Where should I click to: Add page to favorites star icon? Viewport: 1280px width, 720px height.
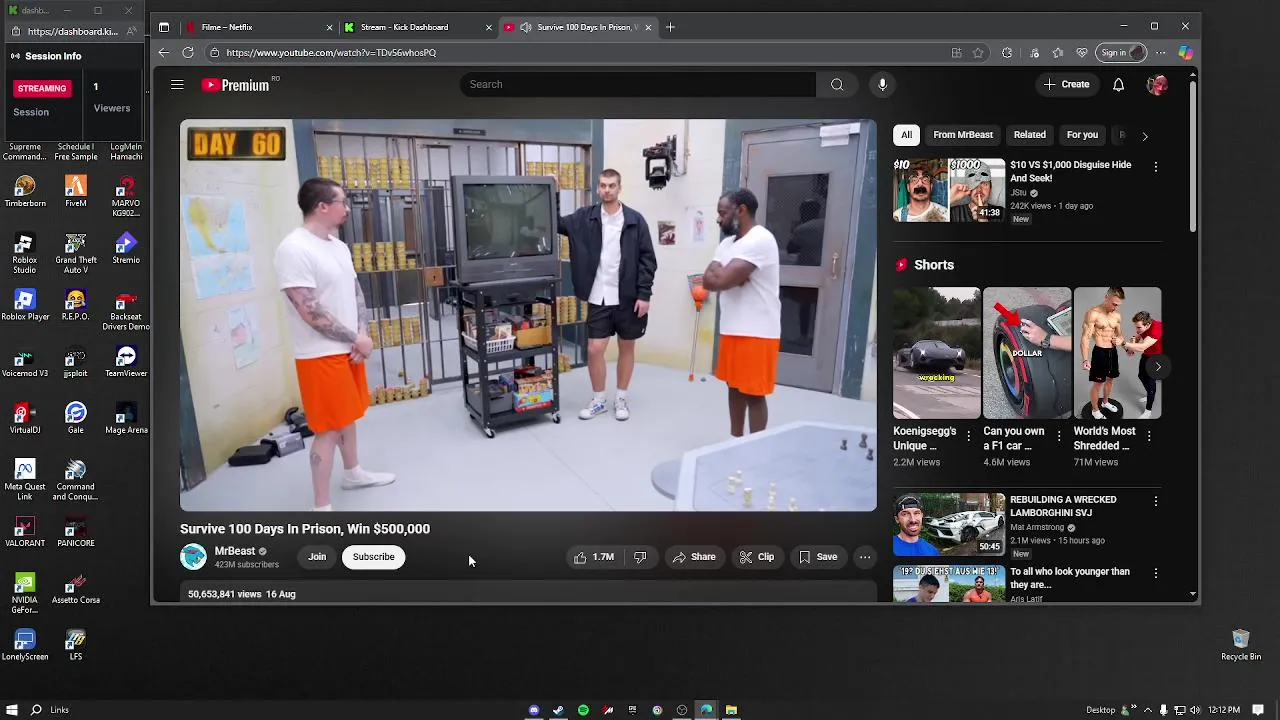pos(978,53)
